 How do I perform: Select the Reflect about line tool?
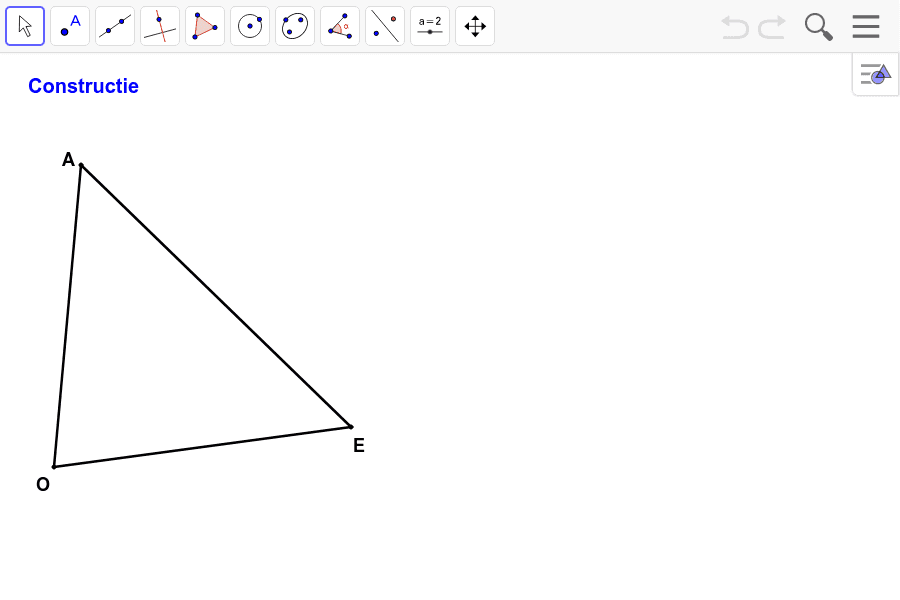pyautogui.click(x=385, y=26)
